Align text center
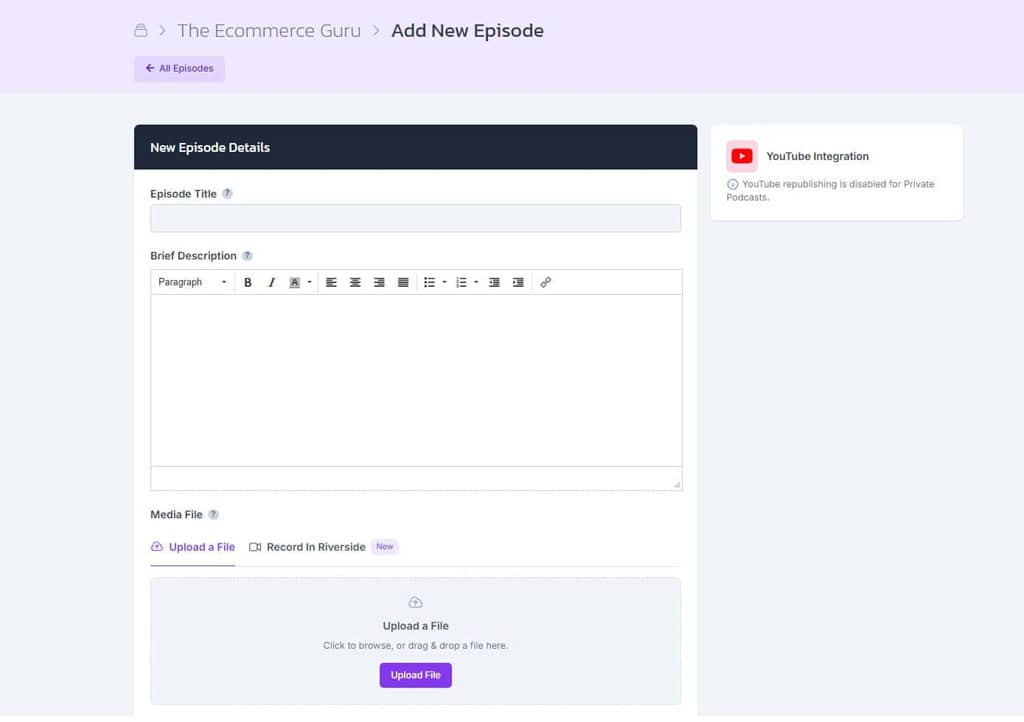This screenshot has height=722, width=1024. 355,282
